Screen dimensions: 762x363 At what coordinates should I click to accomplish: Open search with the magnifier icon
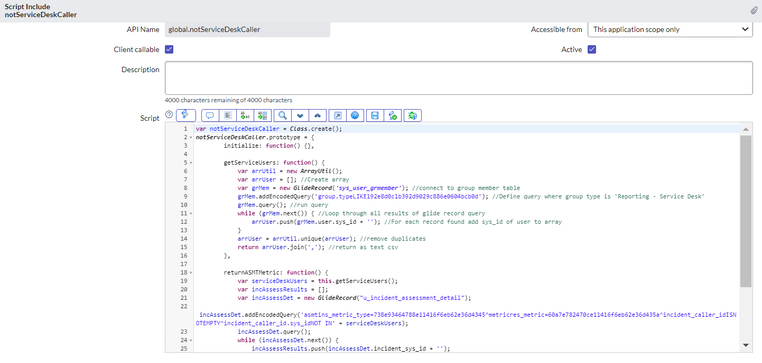pos(282,115)
